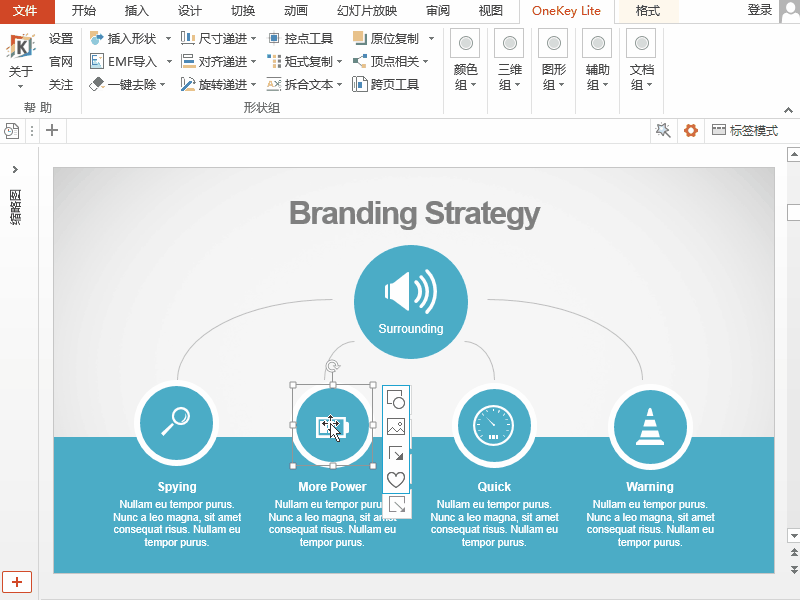Click the 颜色组 circle icon

(x=465, y=43)
